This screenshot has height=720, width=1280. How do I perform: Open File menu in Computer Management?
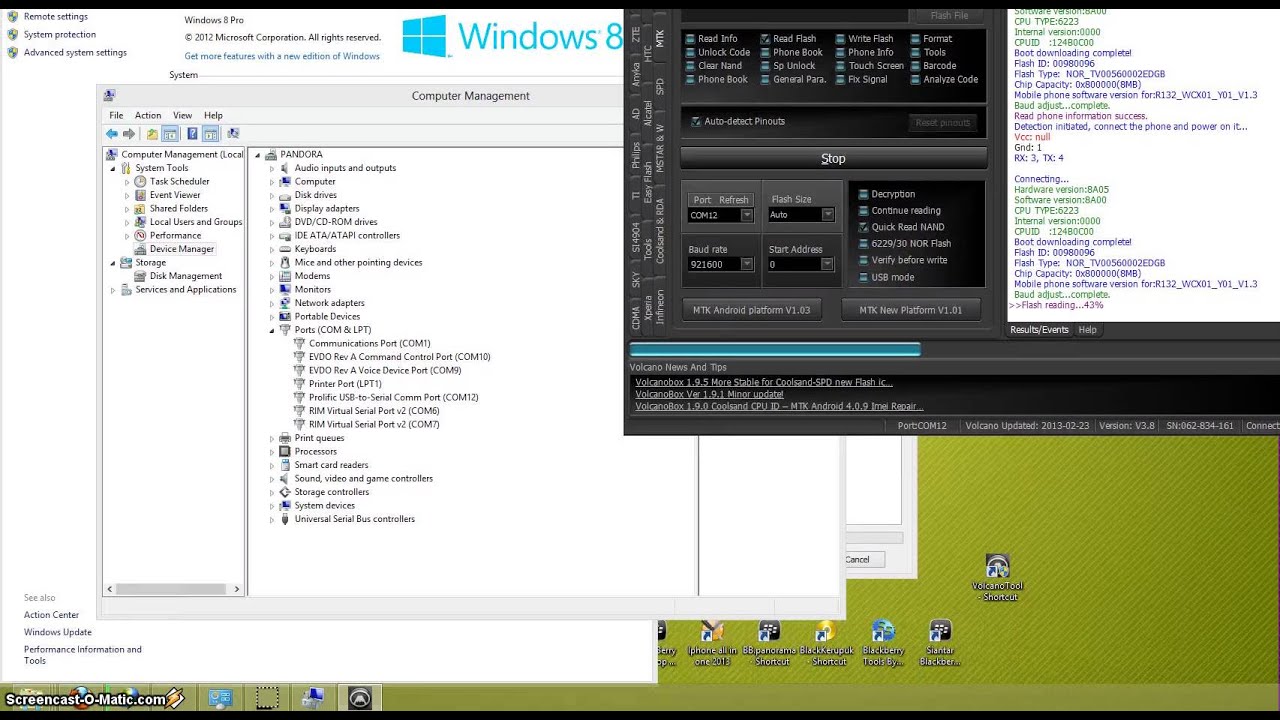116,116
